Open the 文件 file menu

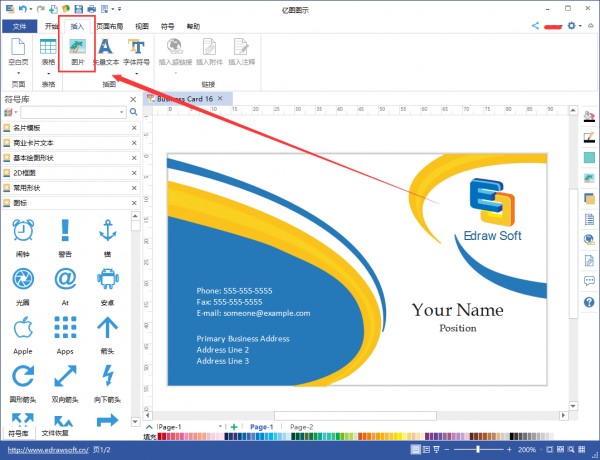(17, 26)
